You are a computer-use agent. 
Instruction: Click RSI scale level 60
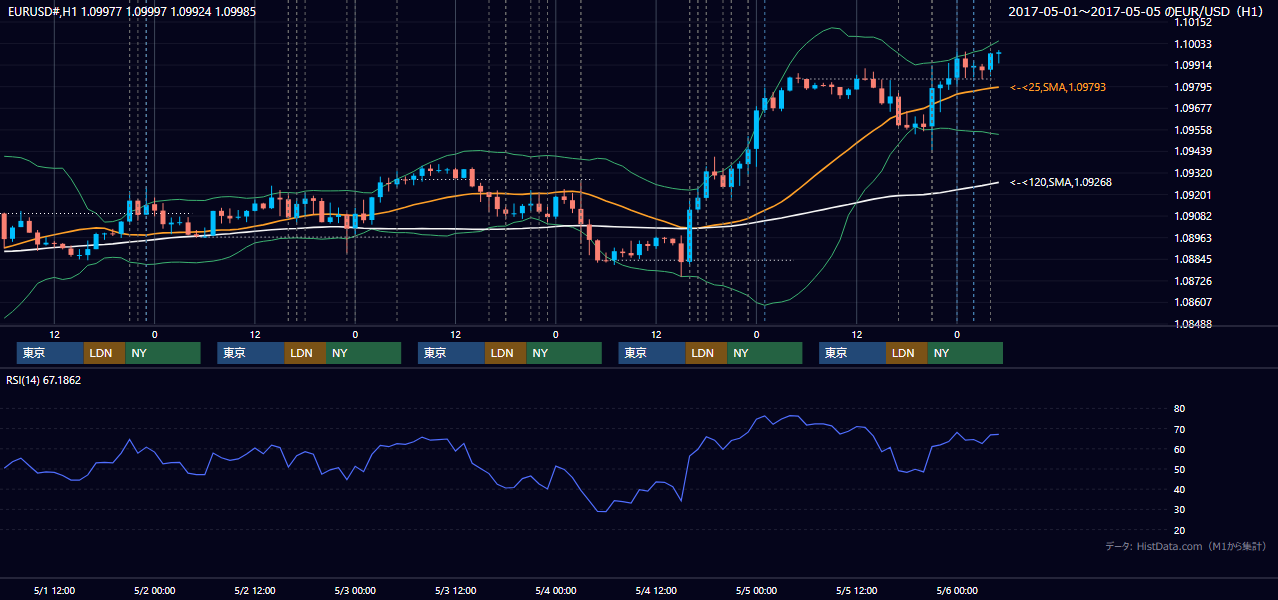point(1179,449)
